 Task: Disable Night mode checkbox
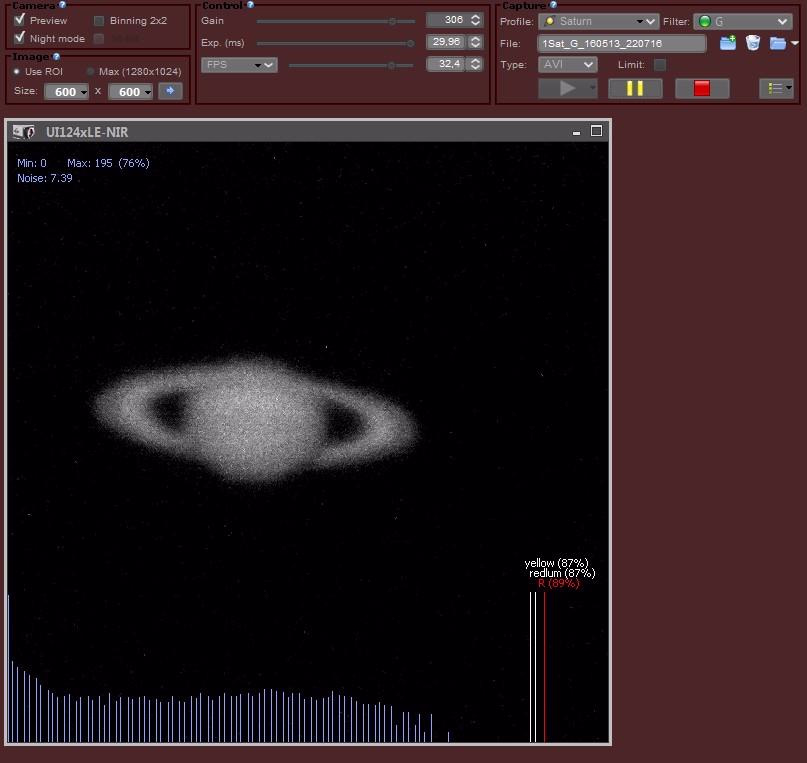(x=20, y=38)
